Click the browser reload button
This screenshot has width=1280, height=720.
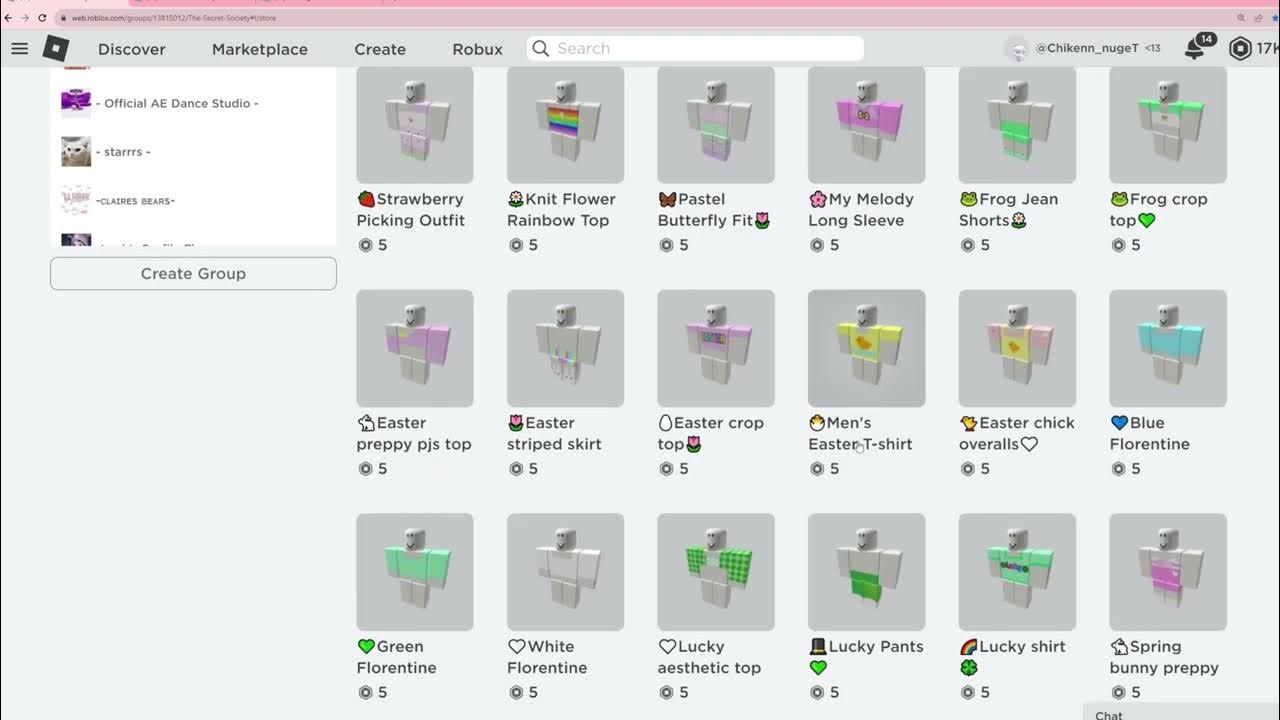42,18
